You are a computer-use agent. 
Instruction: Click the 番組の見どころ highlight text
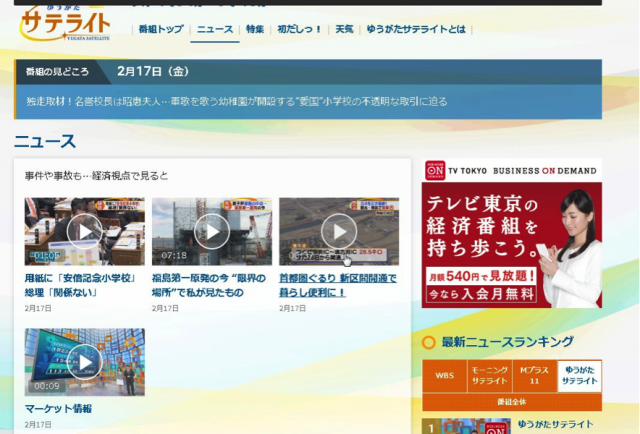237,101
